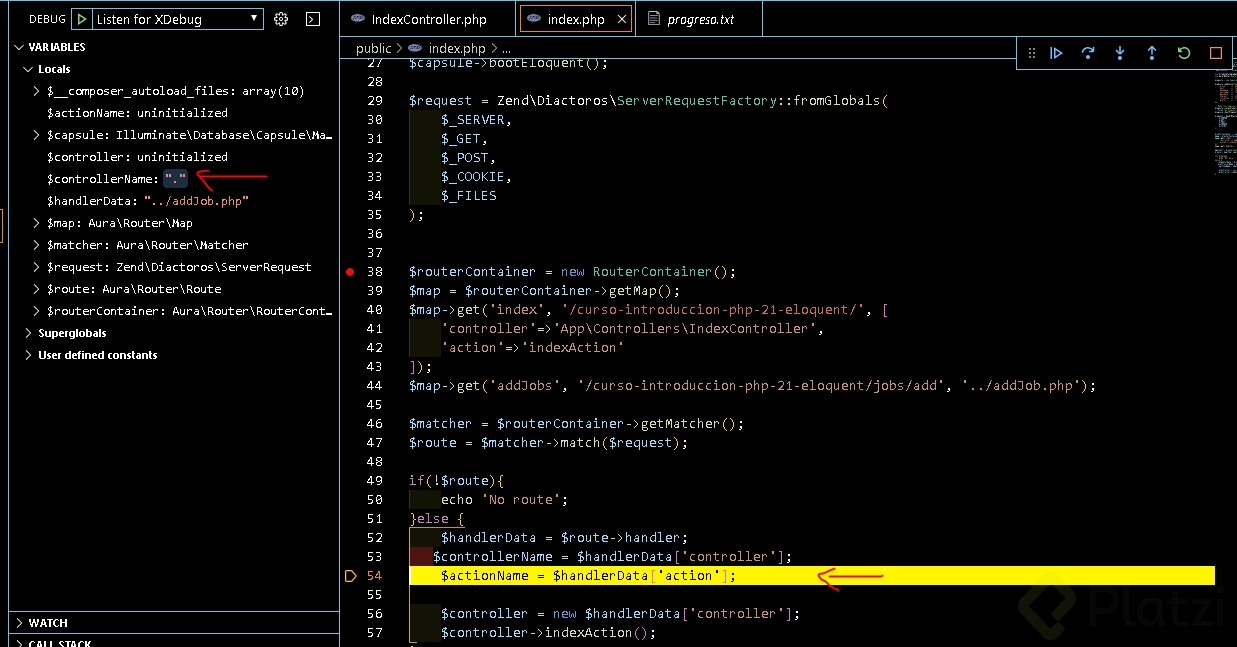Click the DEBUG panel title

pyautogui.click(x=47, y=19)
